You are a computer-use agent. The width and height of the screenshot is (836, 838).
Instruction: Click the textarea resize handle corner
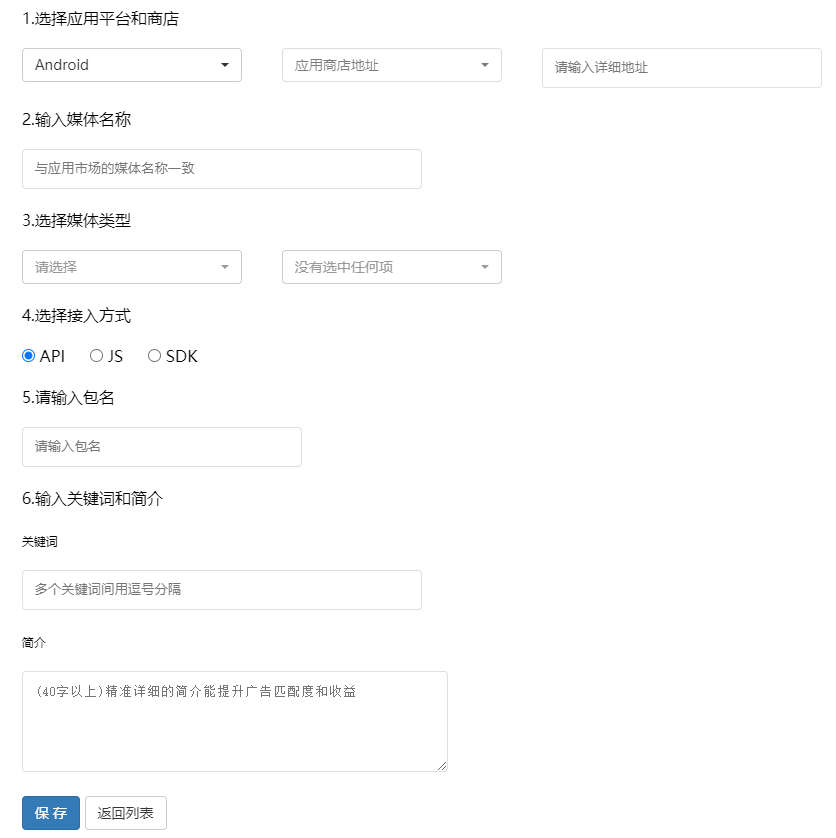click(442, 766)
